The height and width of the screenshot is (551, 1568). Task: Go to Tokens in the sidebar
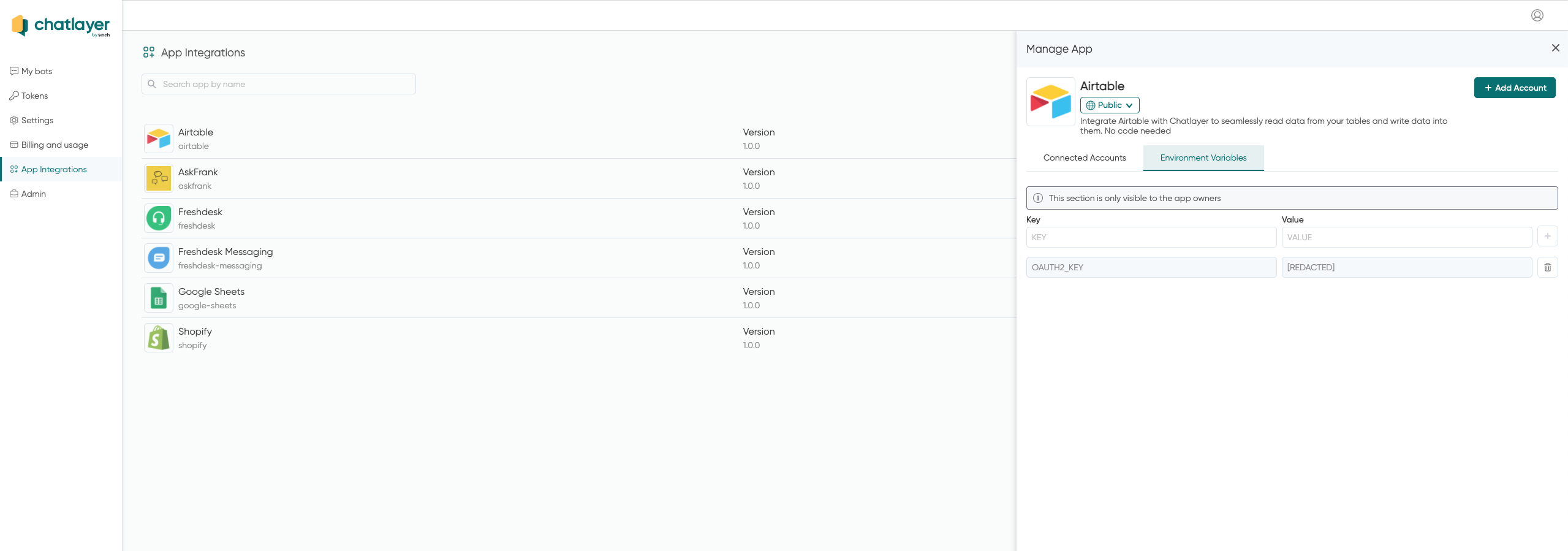(34, 96)
